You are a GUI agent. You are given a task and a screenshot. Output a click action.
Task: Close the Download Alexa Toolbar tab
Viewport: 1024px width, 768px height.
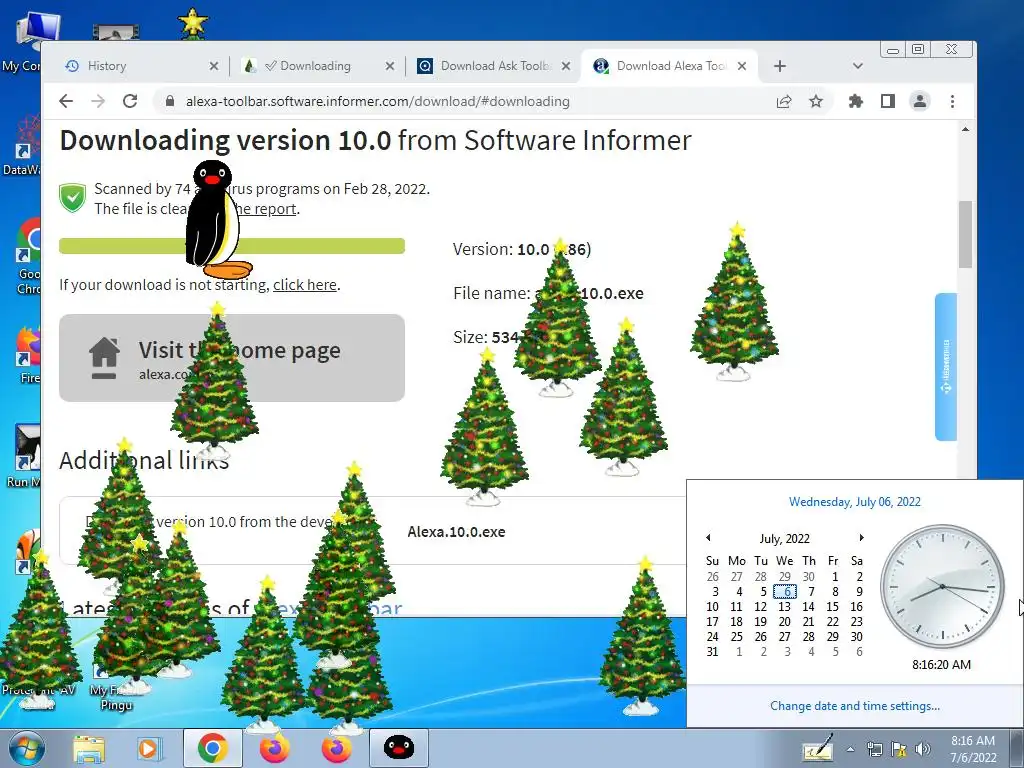742,66
